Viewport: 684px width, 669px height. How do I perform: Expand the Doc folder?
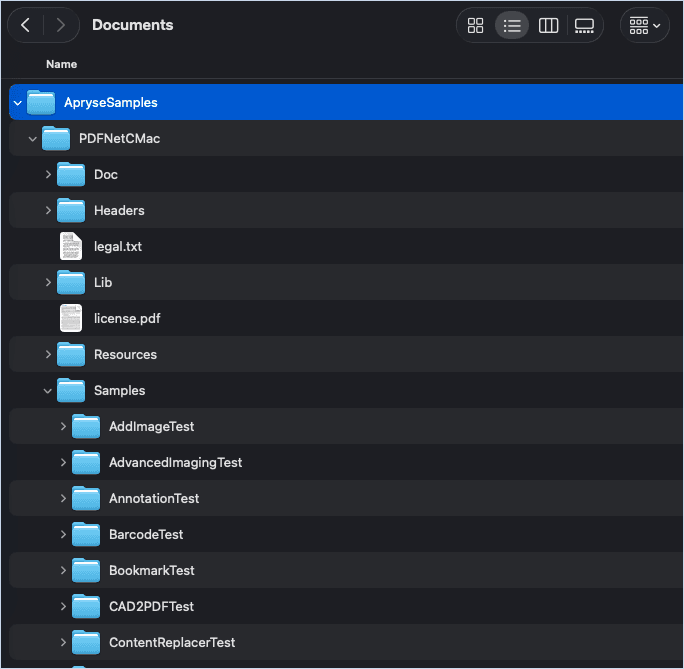[48, 174]
